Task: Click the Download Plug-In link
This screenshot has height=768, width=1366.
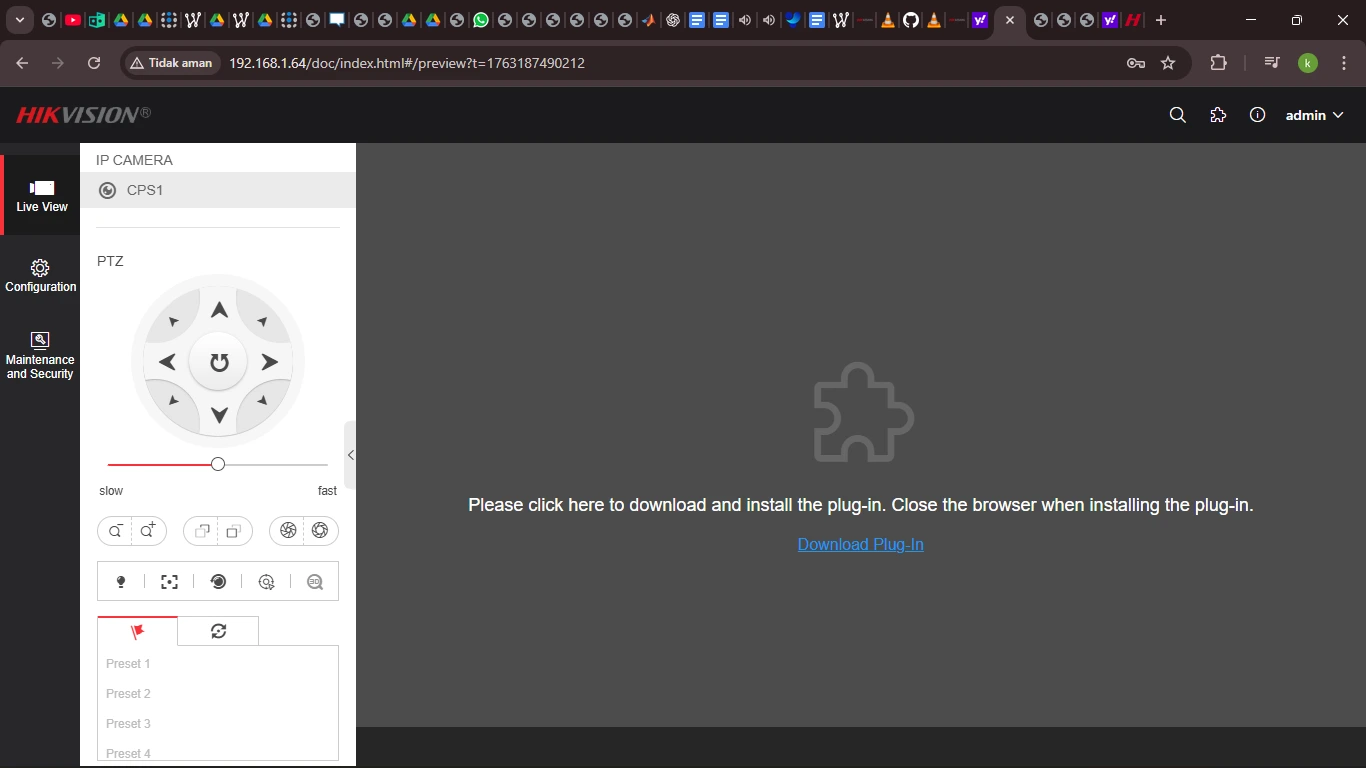Action: click(860, 544)
